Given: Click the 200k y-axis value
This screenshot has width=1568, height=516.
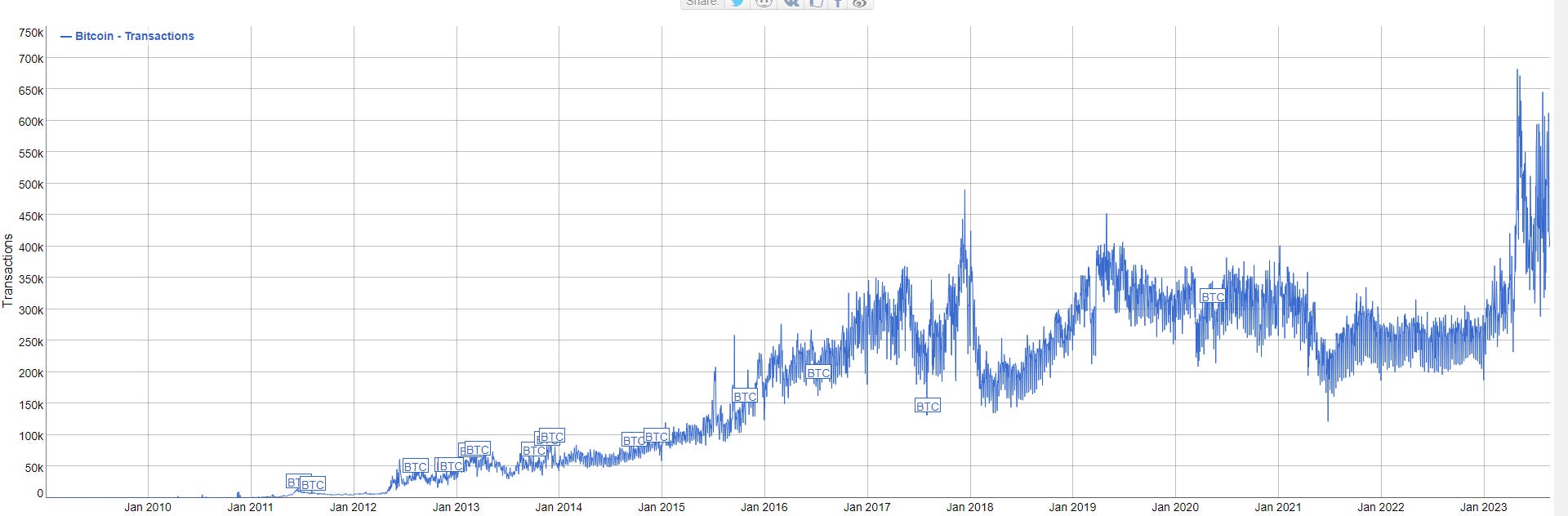Looking at the screenshot, I should point(31,373).
